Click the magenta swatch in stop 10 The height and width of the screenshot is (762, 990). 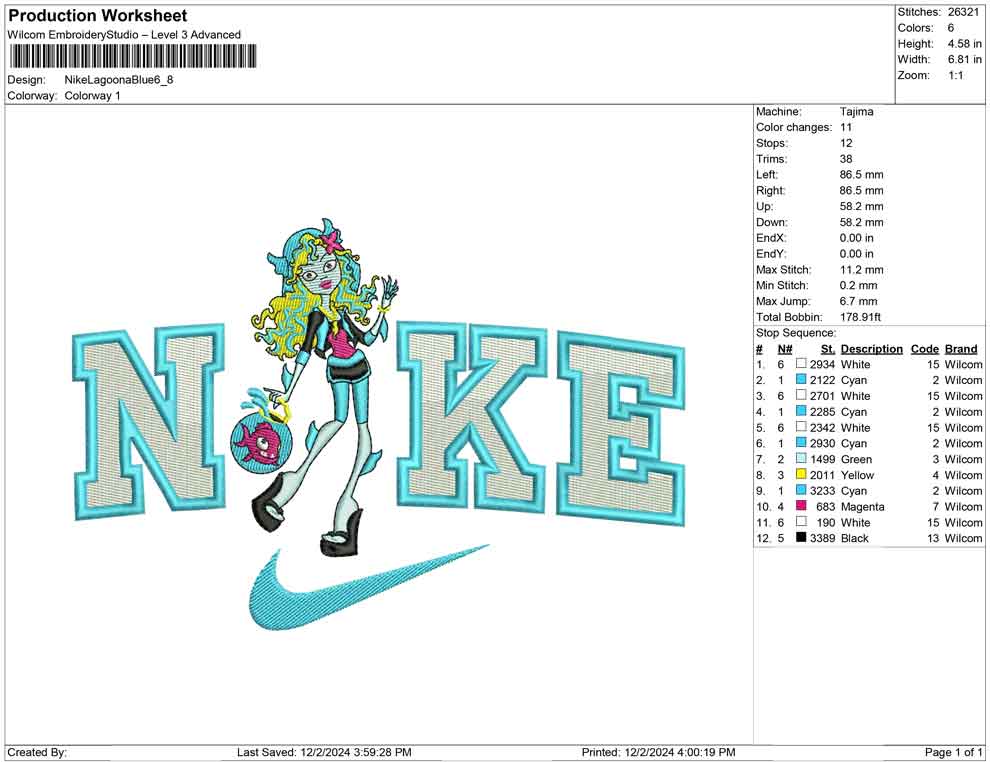point(801,506)
